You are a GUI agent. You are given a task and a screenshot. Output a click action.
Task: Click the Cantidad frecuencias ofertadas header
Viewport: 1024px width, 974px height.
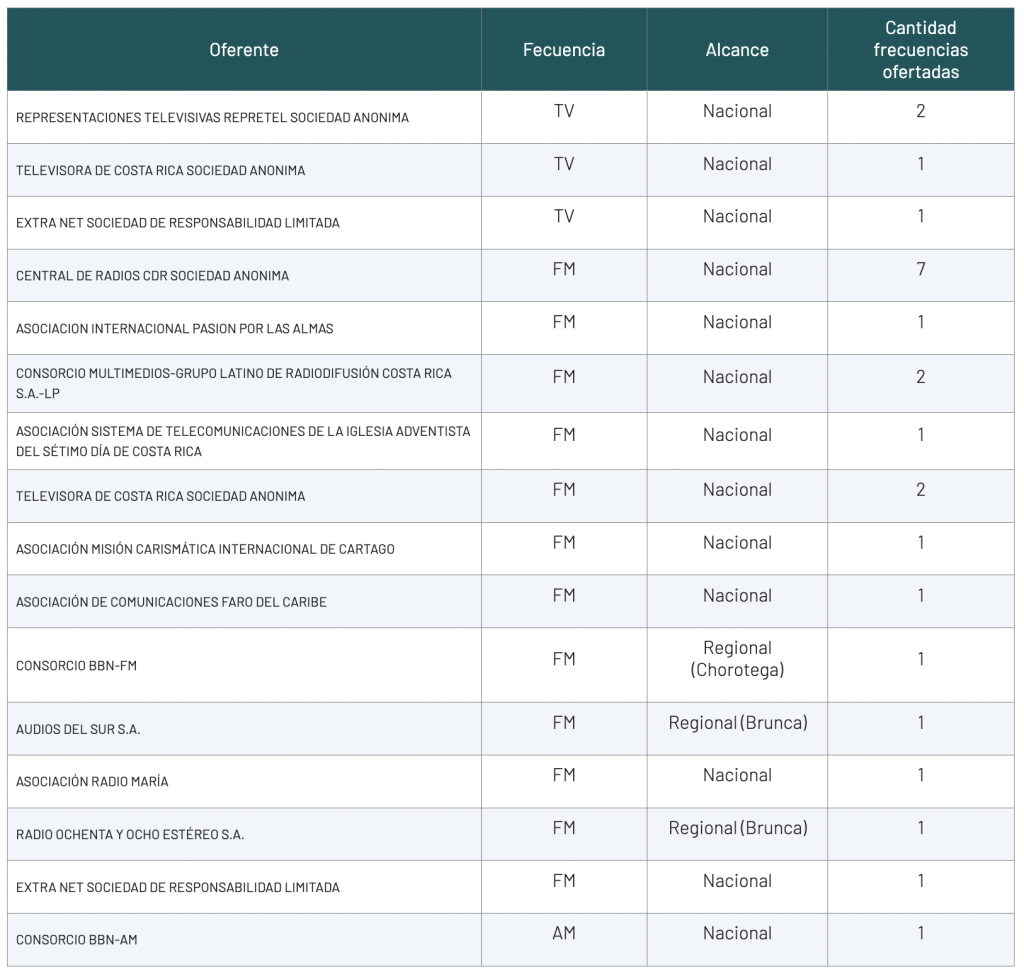(x=920, y=50)
